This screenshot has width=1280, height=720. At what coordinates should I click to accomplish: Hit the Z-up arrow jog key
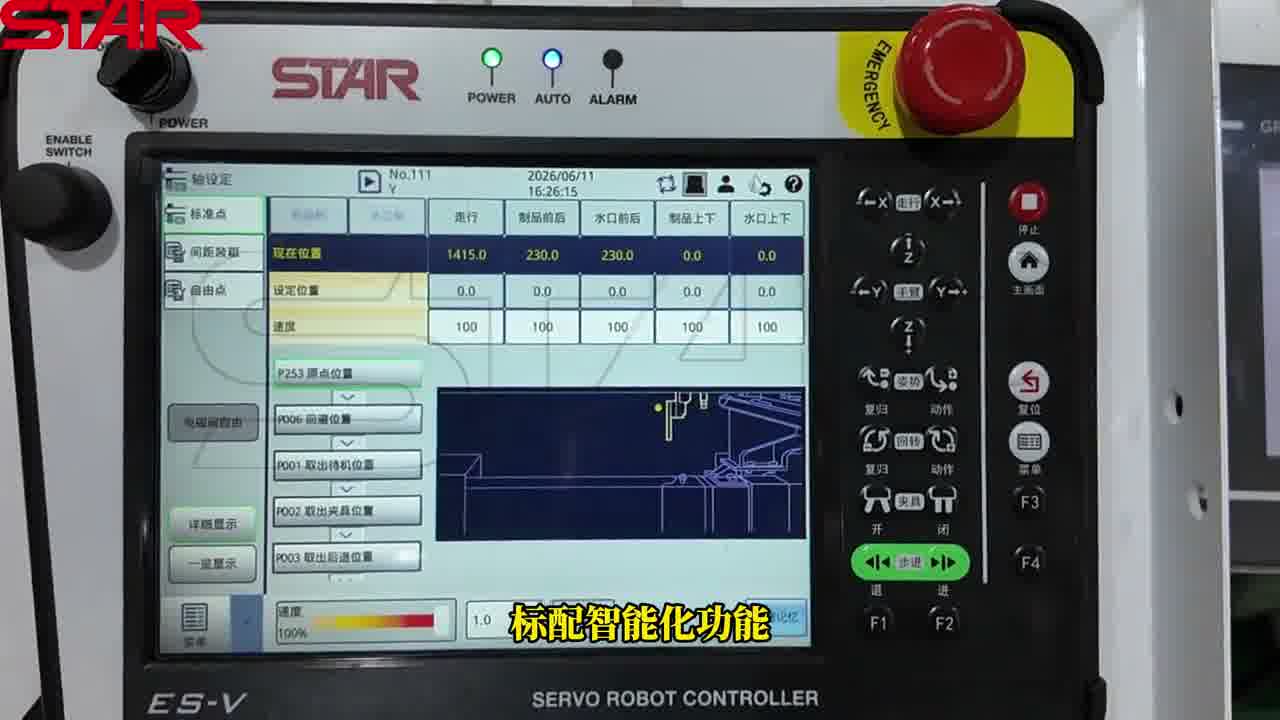coord(907,249)
